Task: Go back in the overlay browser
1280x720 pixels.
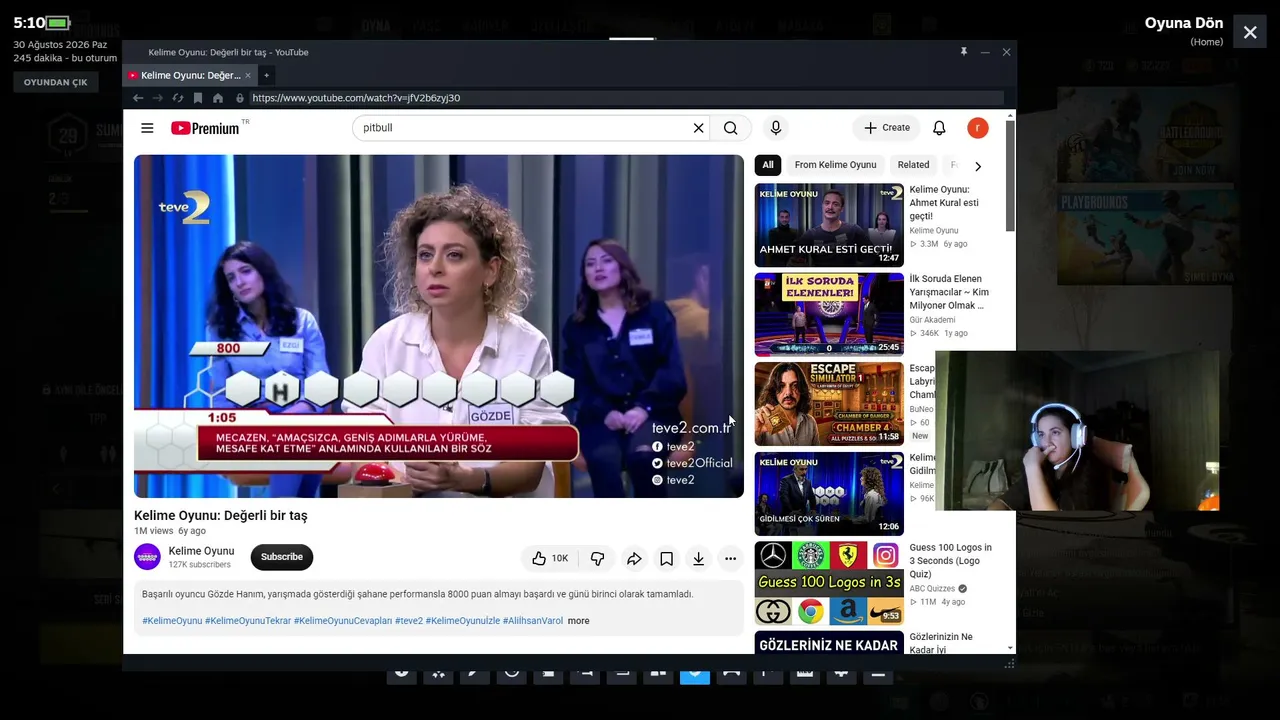Action: tap(138, 98)
